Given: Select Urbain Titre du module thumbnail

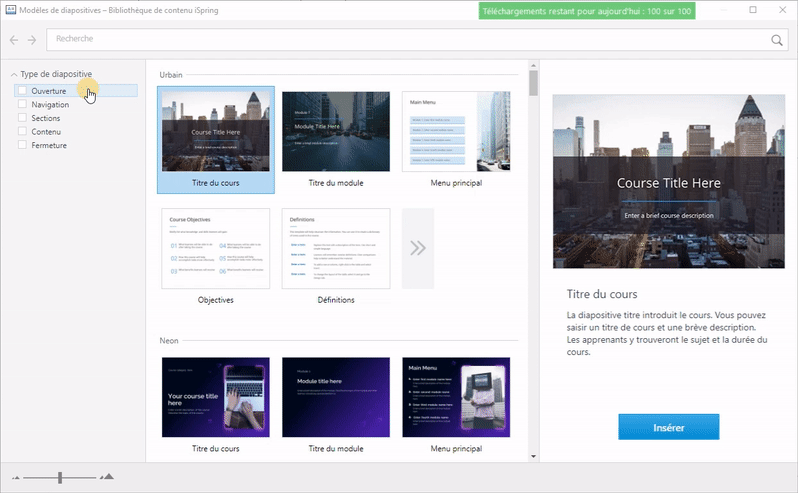Looking at the screenshot, I should [335, 131].
